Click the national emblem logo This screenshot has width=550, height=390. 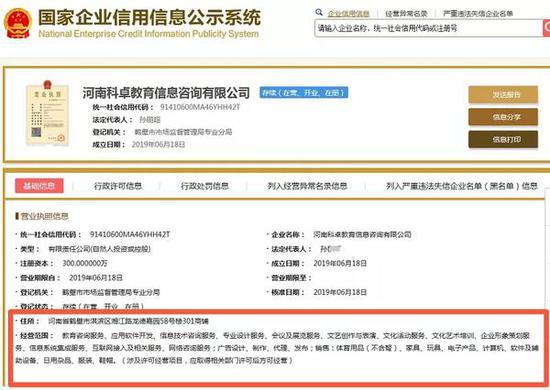click(x=18, y=23)
